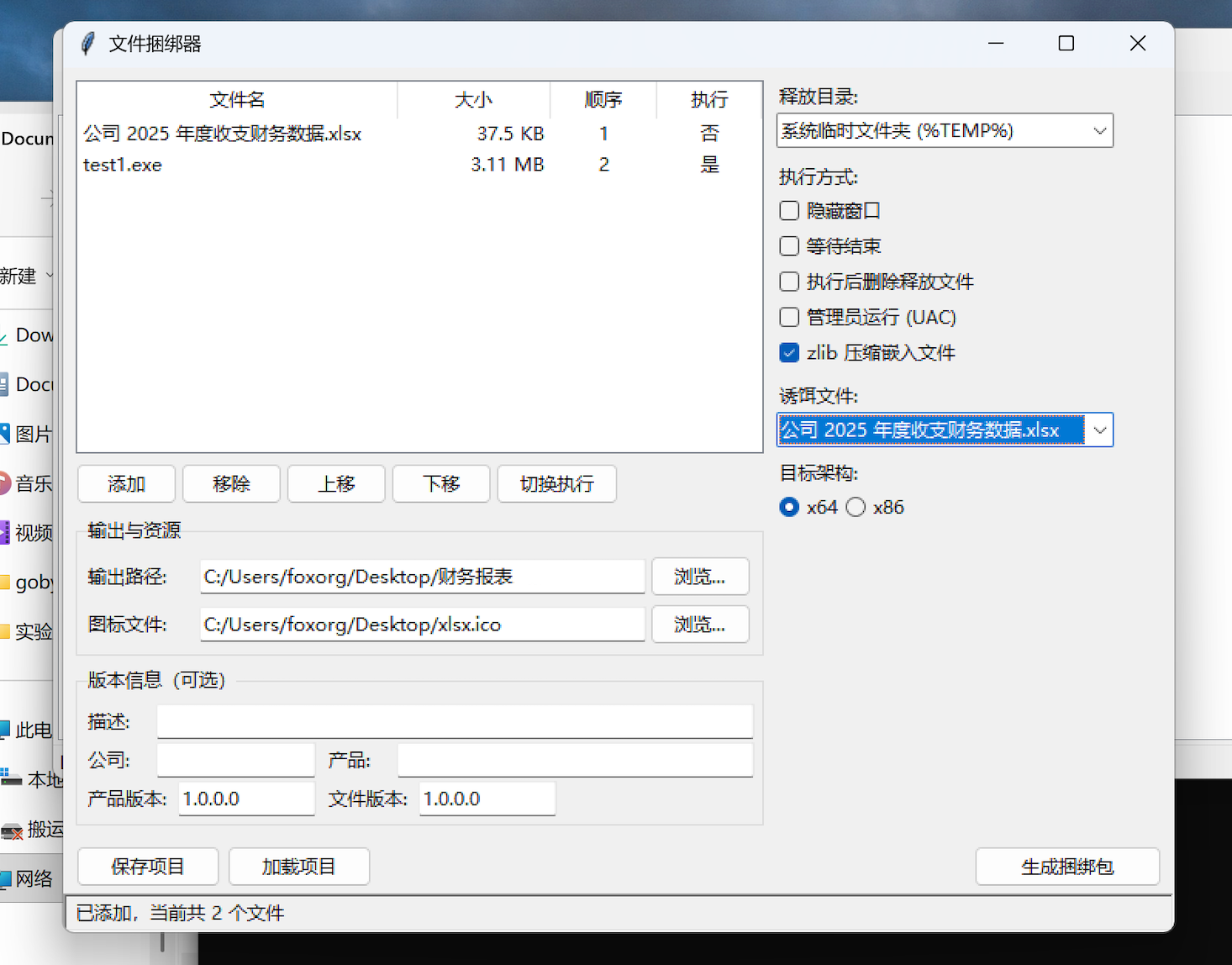Click the 切换执行 button

pos(556,483)
